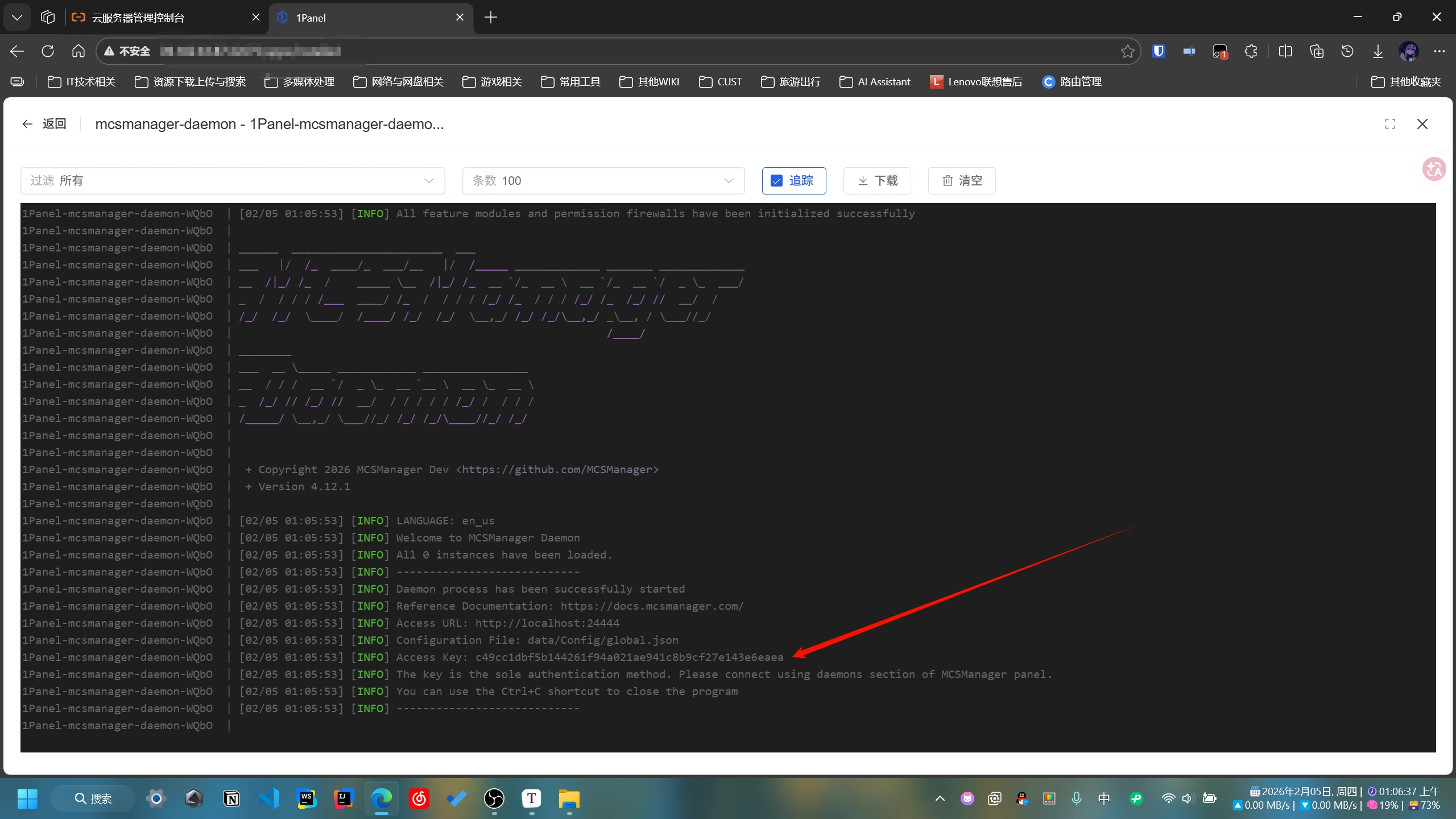Show hidden system tray icons chevron
The image size is (1456, 819).
click(940, 799)
